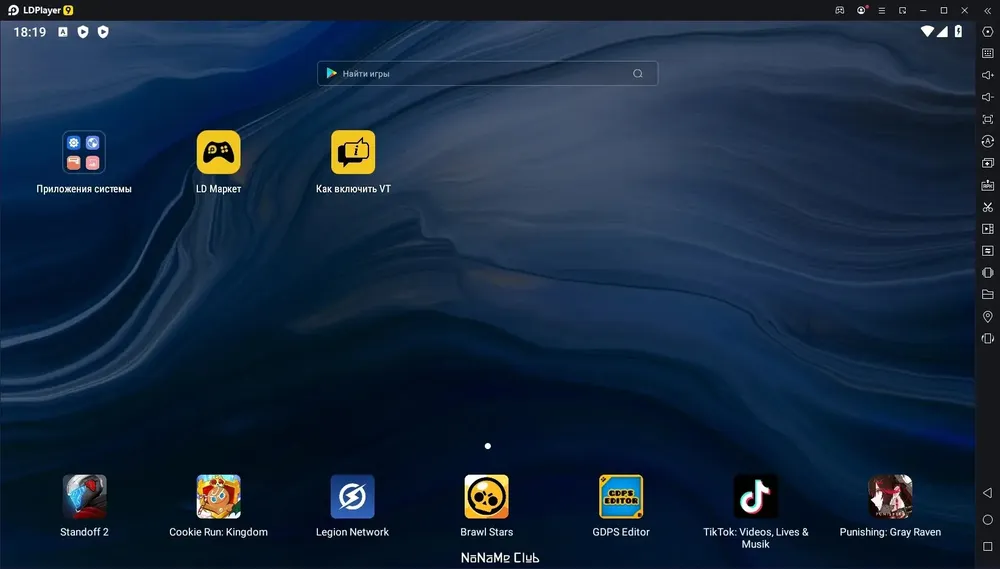Launch Cookie Run: Kingdom
The image size is (1000, 569).
218,496
